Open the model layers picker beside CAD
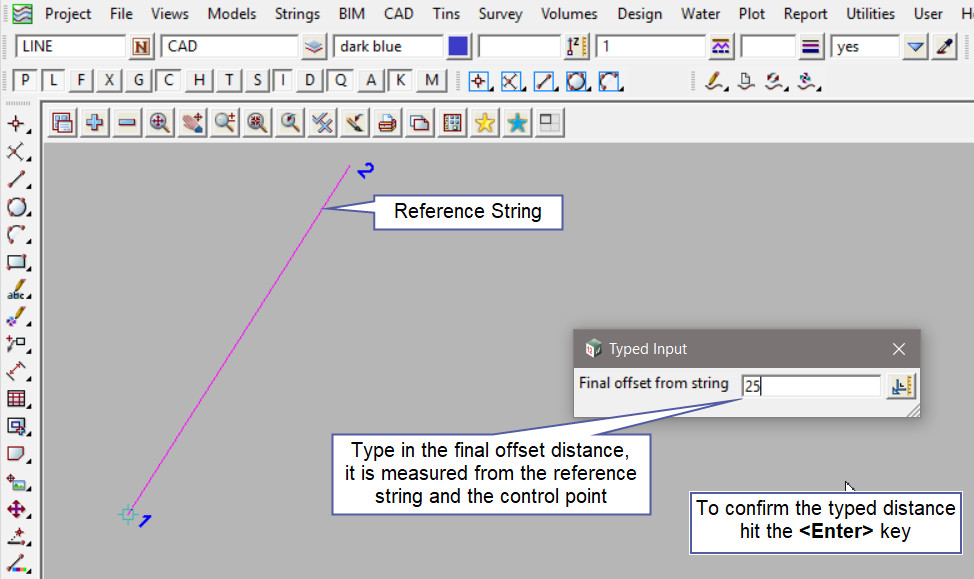Viewport: 974px width, 579px height. 314,47
